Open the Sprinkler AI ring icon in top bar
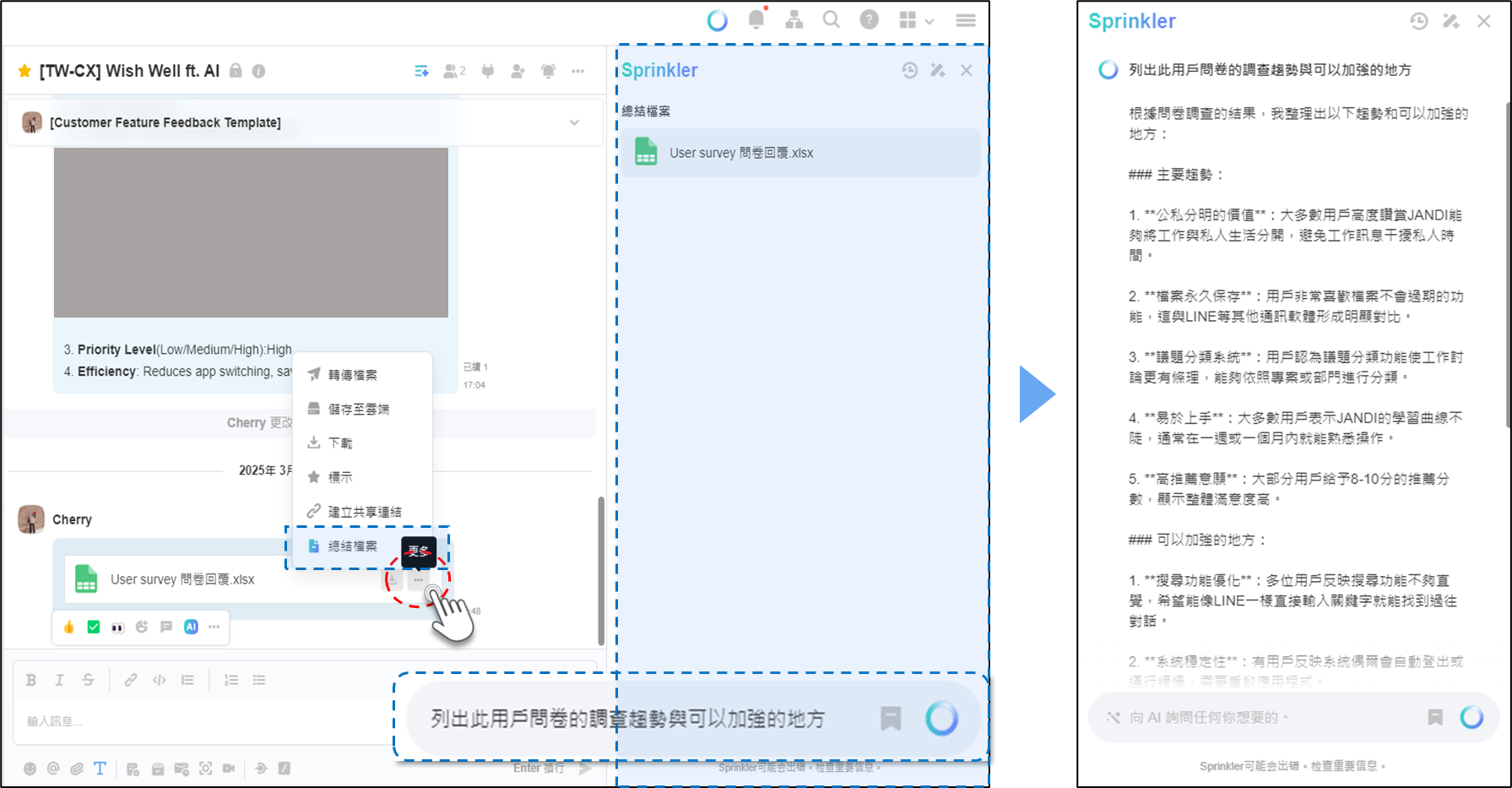This screenshot has height=788, width=1512. [x=717, y=20]
